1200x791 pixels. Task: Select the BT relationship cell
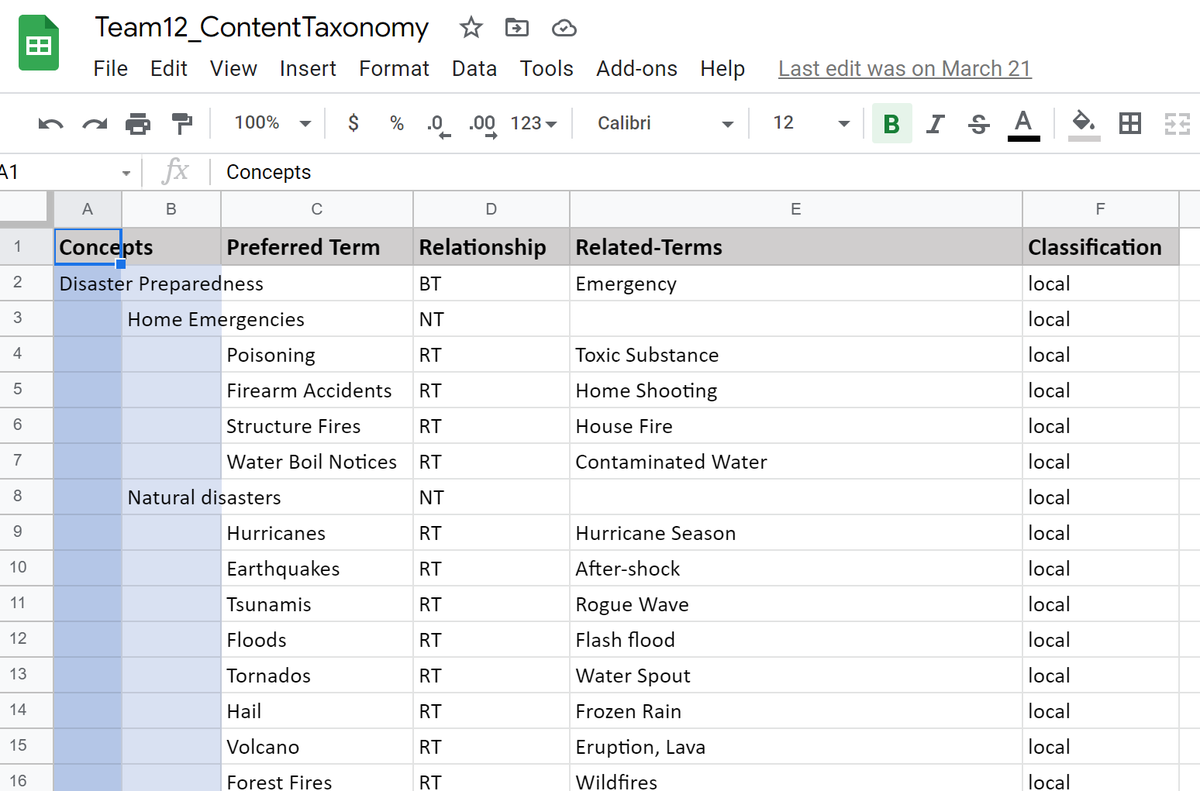[x=491, y=283]
